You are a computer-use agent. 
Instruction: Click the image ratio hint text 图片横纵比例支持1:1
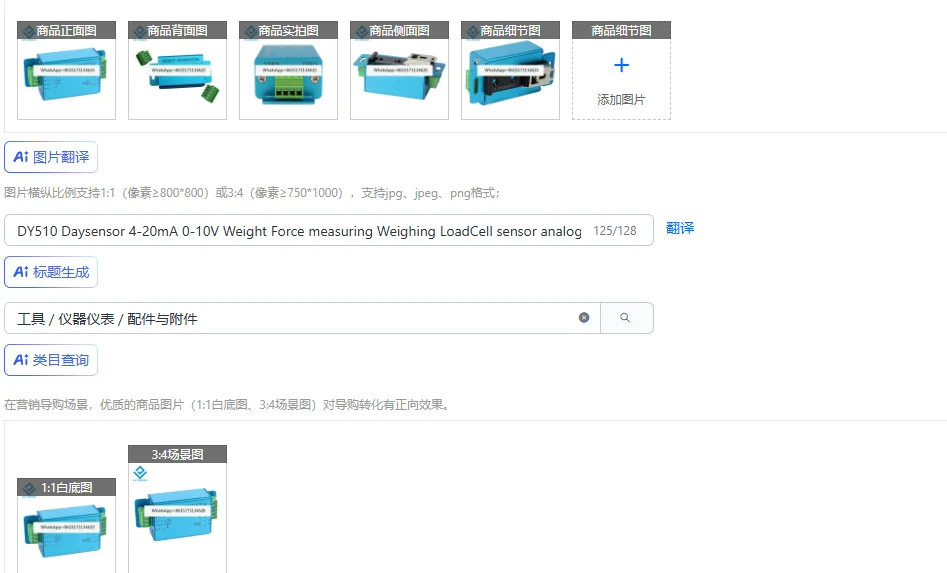(x=252, y=193)
